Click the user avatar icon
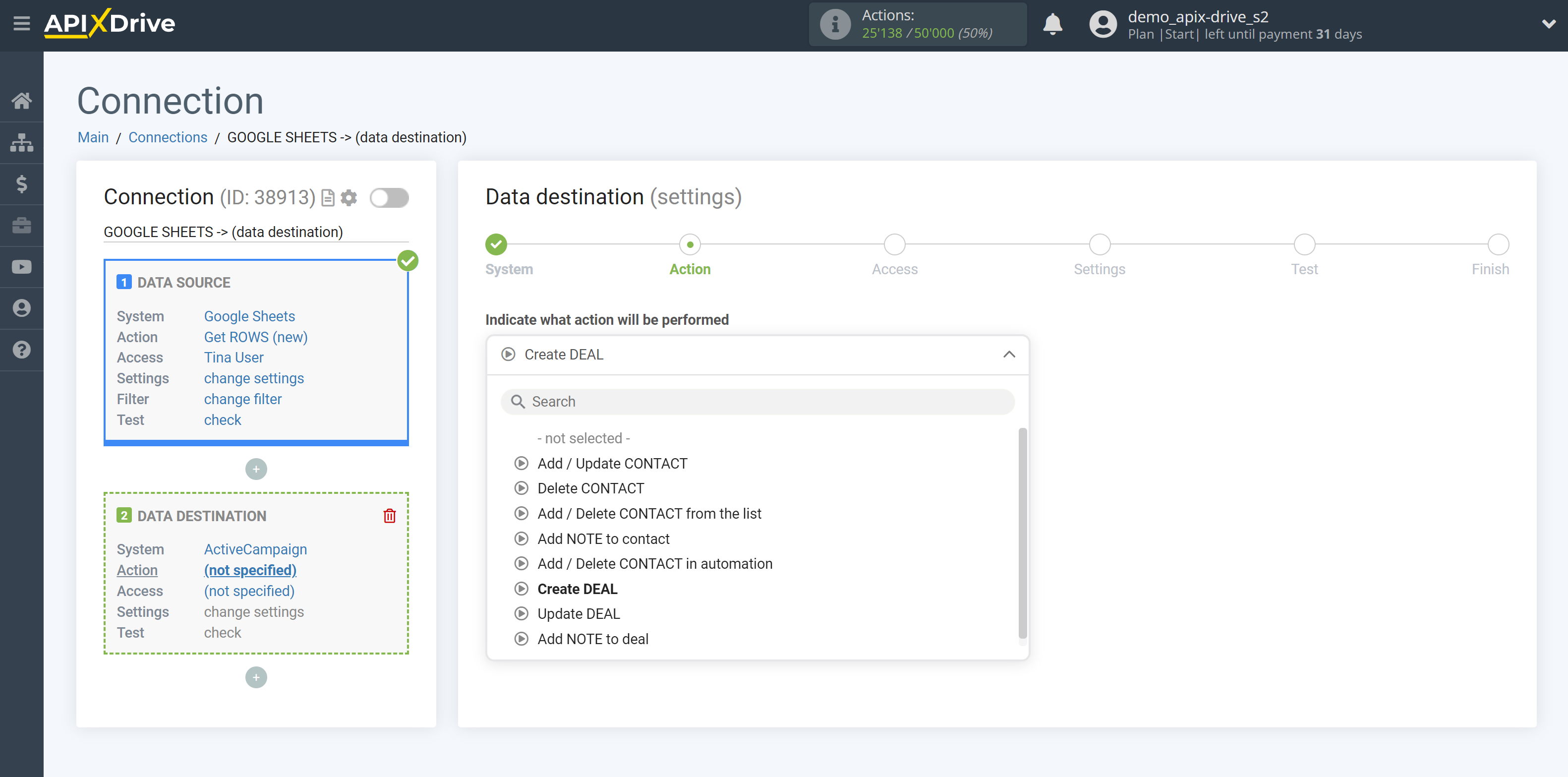This screenshot has width=1568, height=777. tap(1103, 24)
